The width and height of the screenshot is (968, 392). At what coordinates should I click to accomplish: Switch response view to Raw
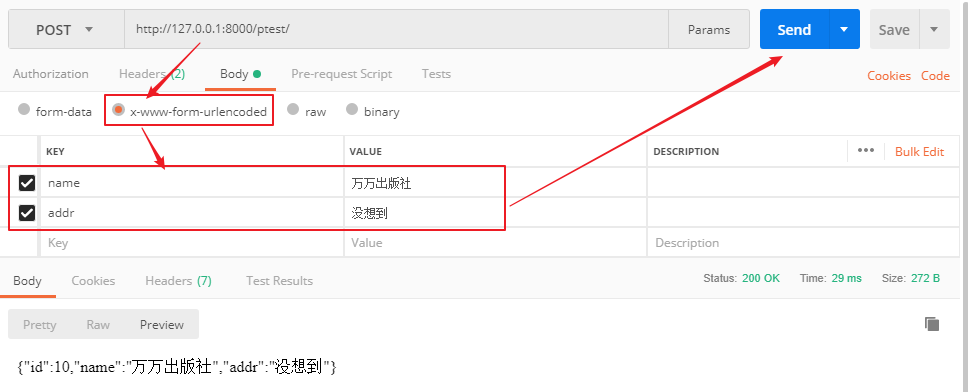(x=98, y=325)
